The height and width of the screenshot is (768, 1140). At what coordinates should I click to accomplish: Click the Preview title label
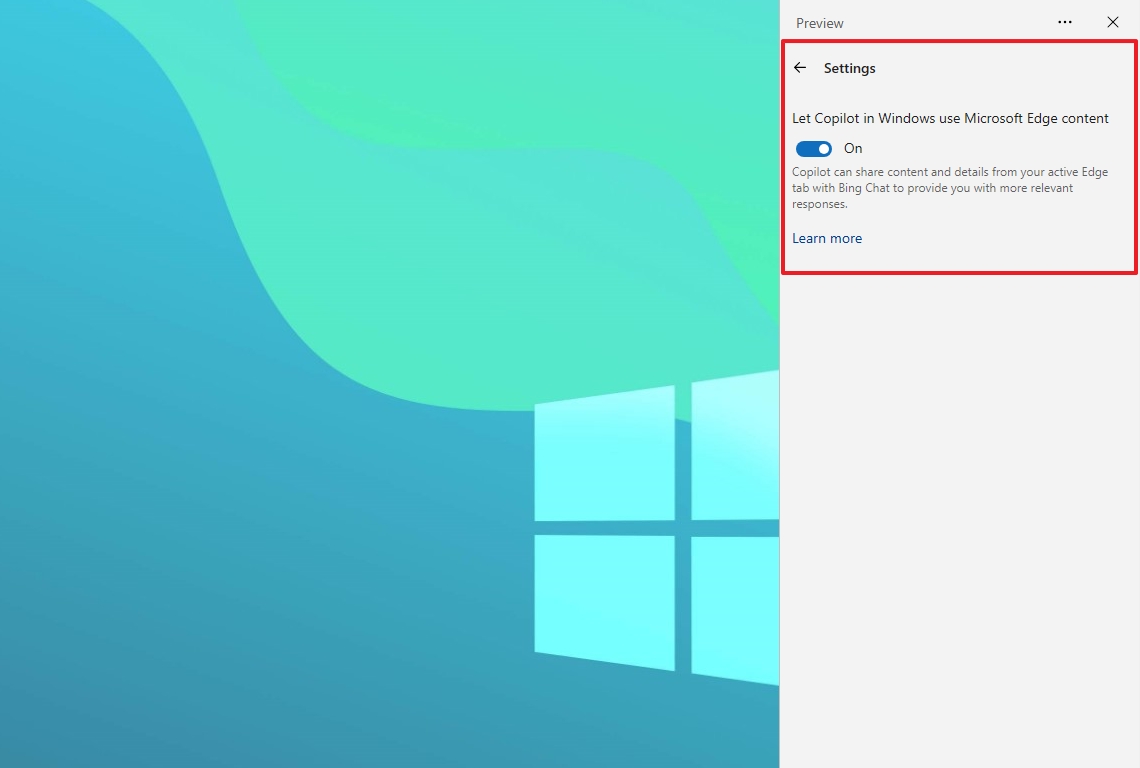click(x=819, y=23)
